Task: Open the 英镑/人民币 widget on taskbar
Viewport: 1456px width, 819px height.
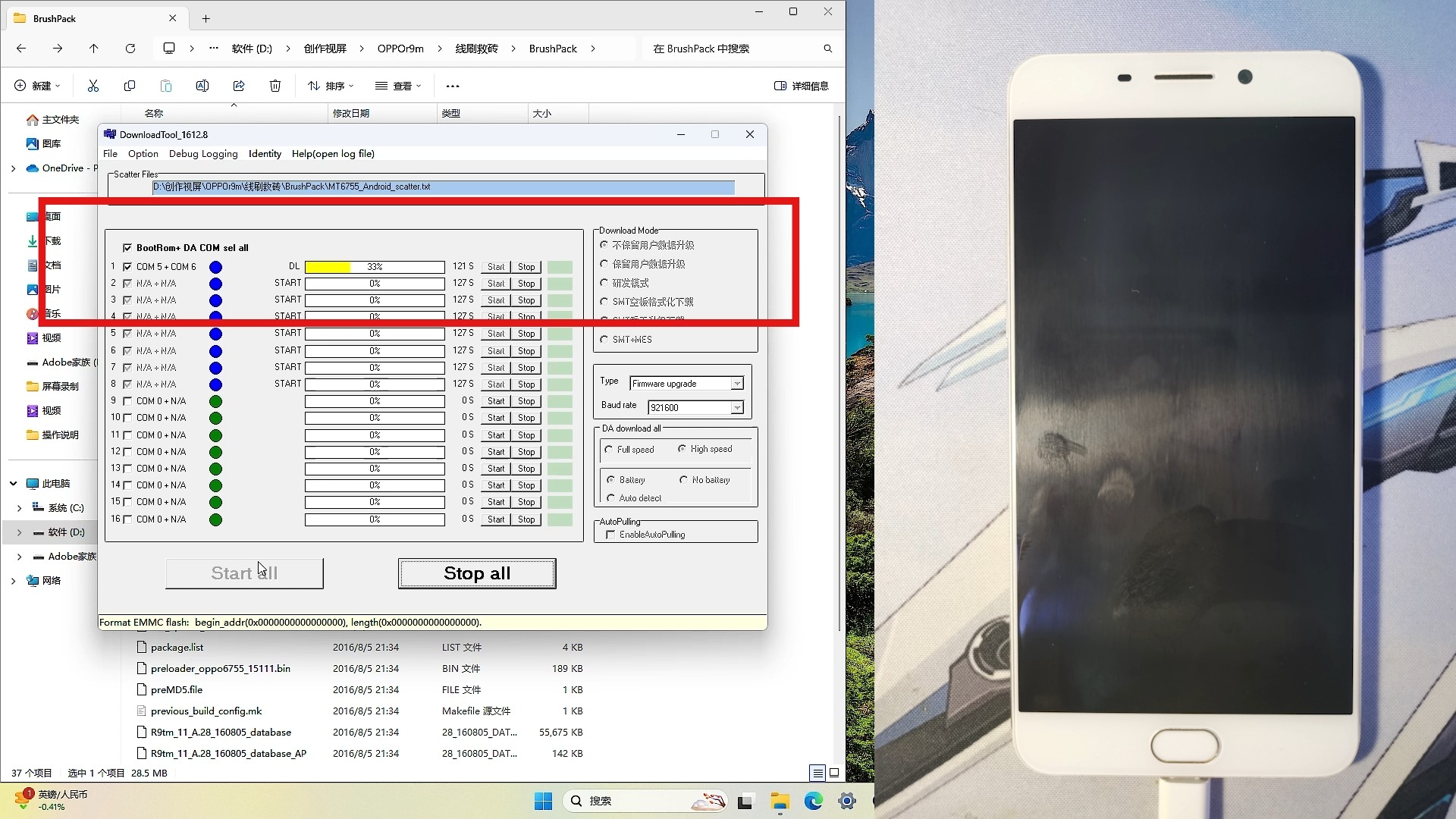Action: pyautogui.click(x=50, y=800)
